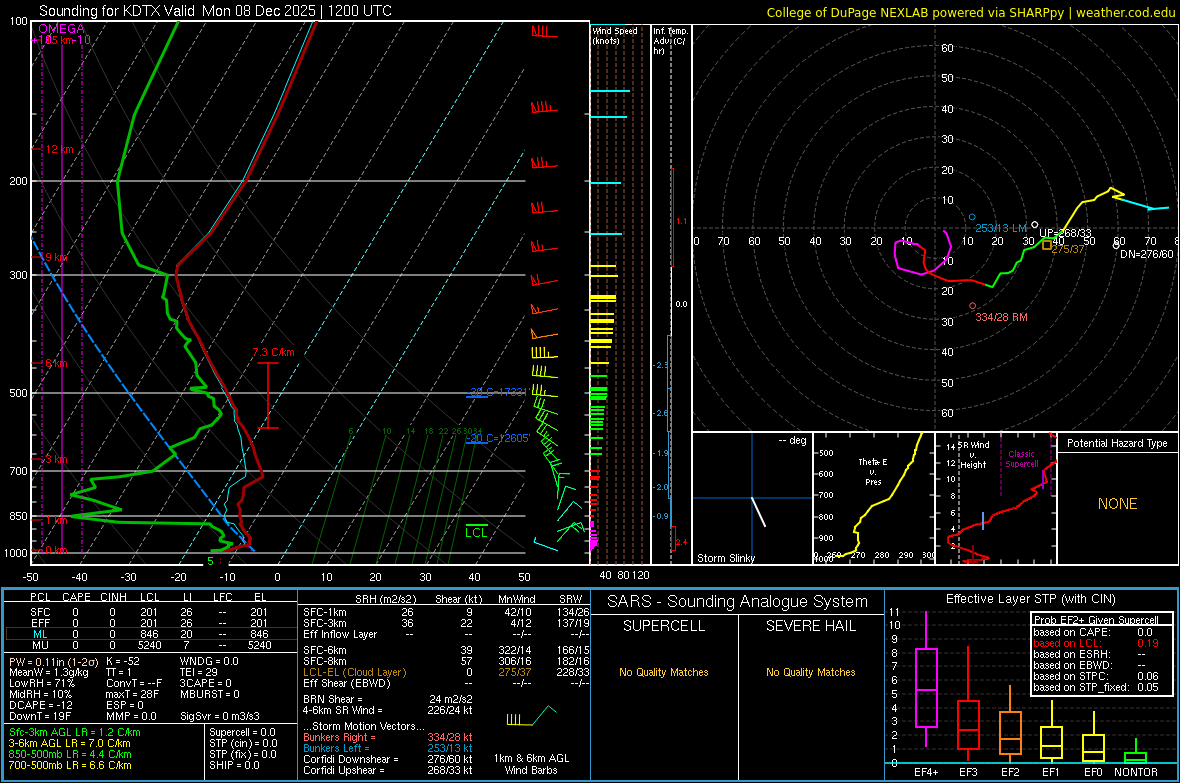Click 'No Quality Matches' under SUPERCELL
Screen dimensions: 1180x783
pos(664,672)
